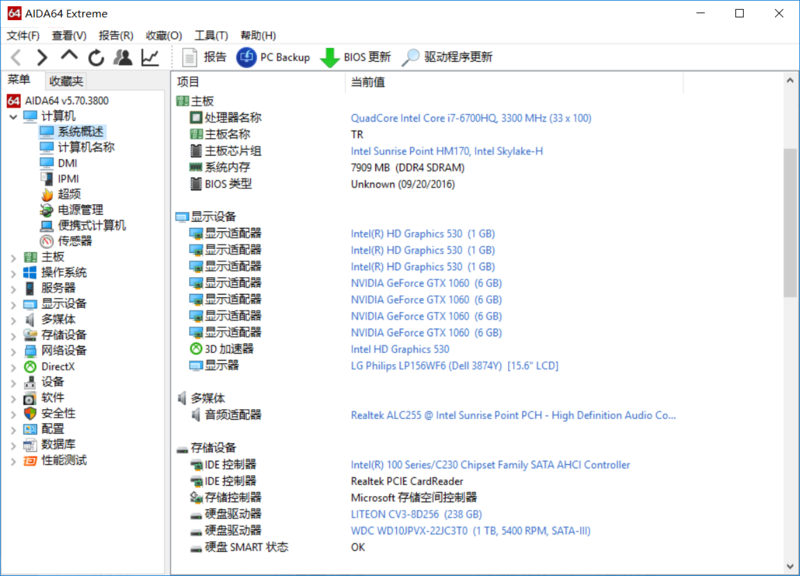The image size is (800, 576).
Task: Expand the 存储设备 tree node
Action: coord(13,336)
